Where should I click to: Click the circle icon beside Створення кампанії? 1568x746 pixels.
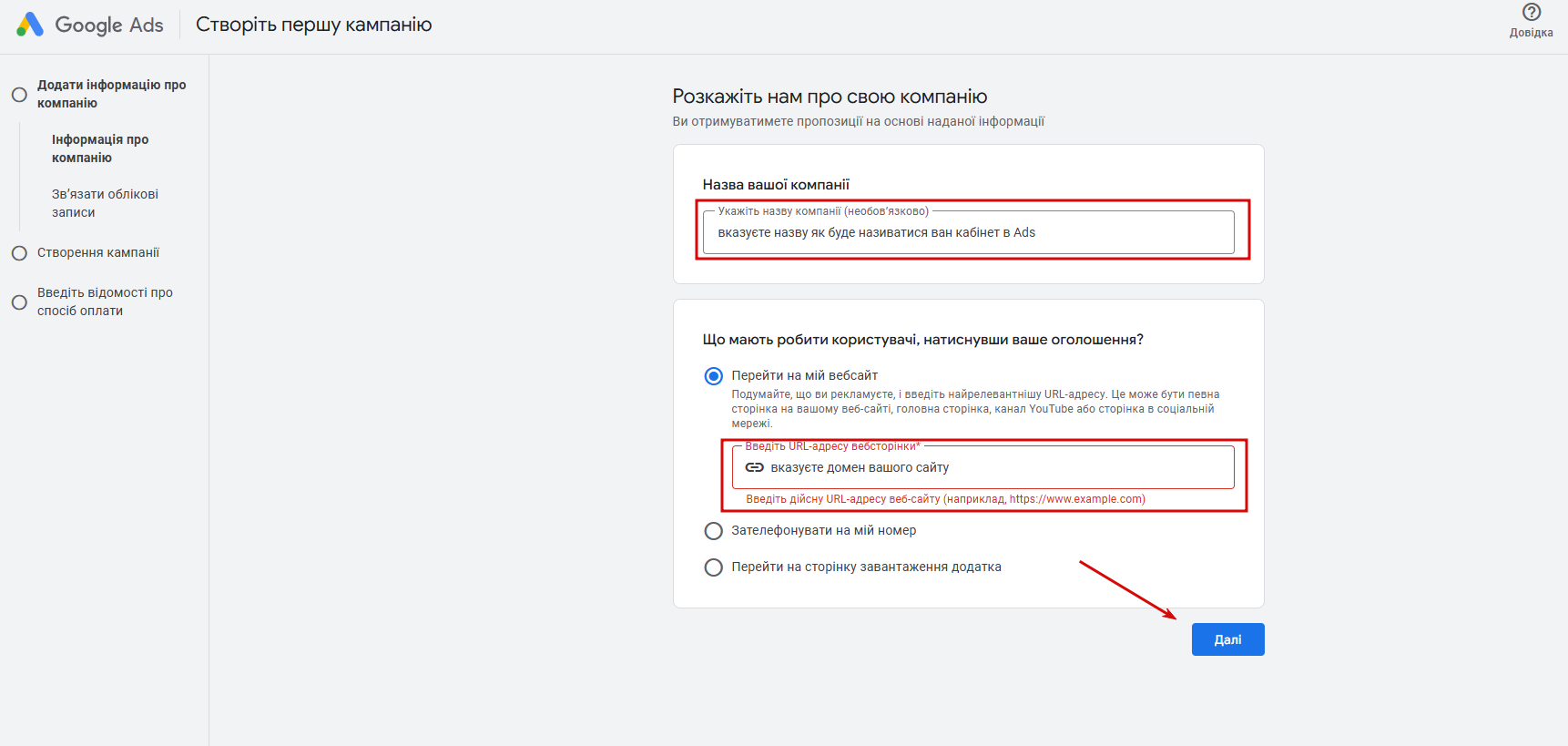click(x=19, y=253)
